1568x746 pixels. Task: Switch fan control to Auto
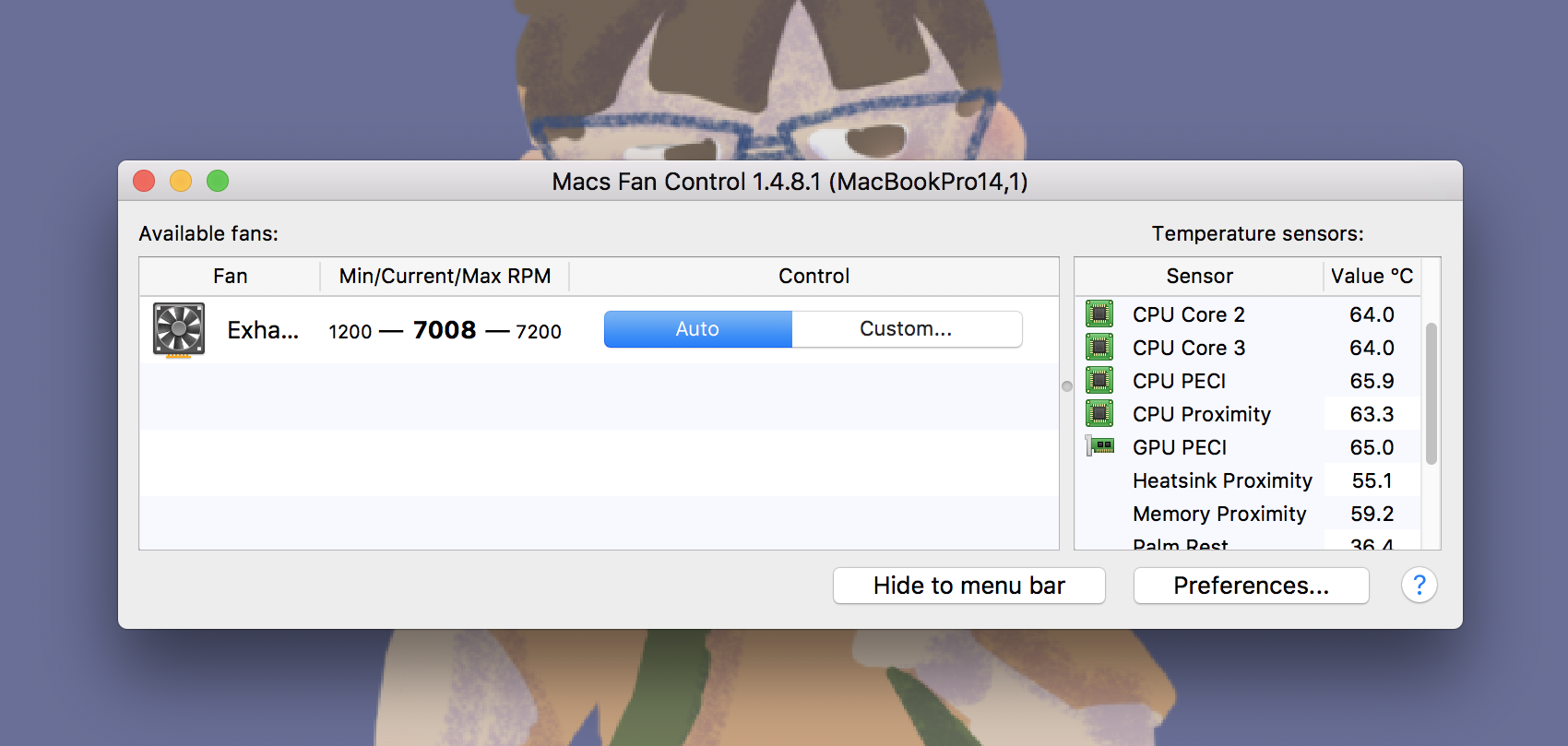tap(698, 329)
